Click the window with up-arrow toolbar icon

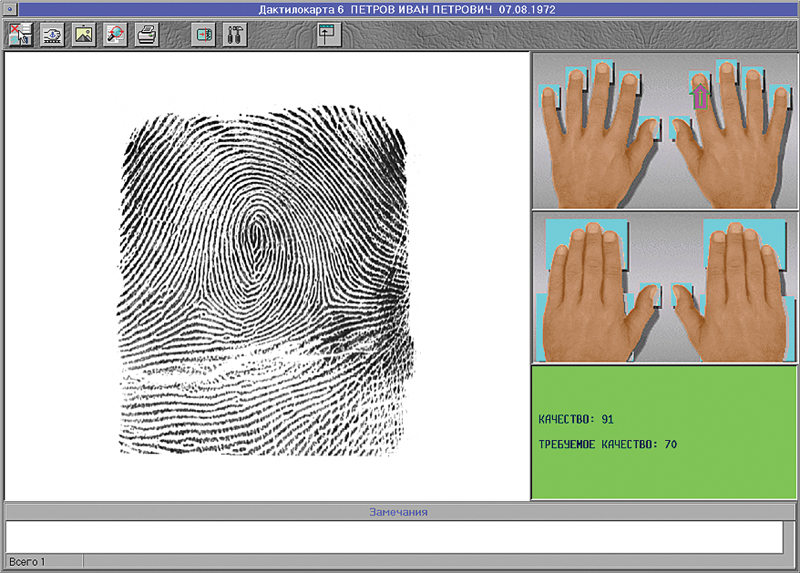coord(329,35)
